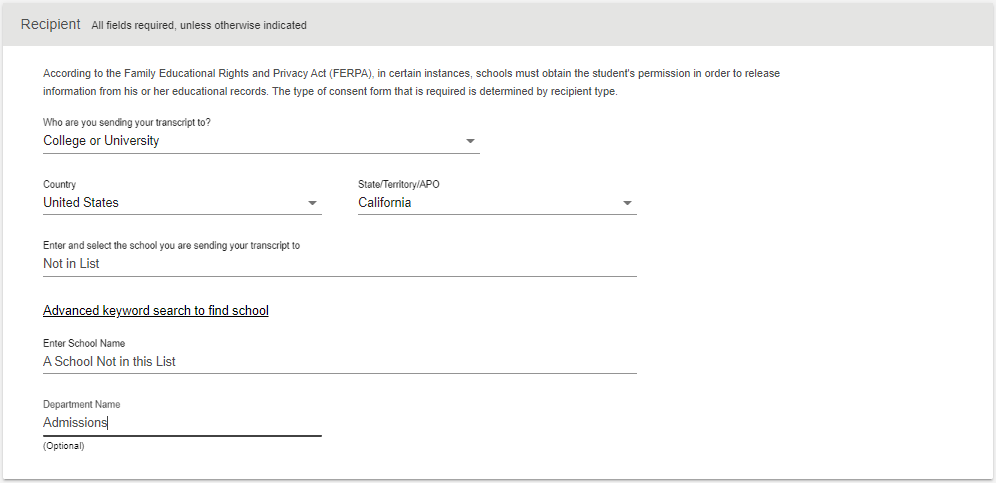This screenshot has height=483, width=996.
Task: Click the 'Country' field label
Action: [x=59, y=184]
